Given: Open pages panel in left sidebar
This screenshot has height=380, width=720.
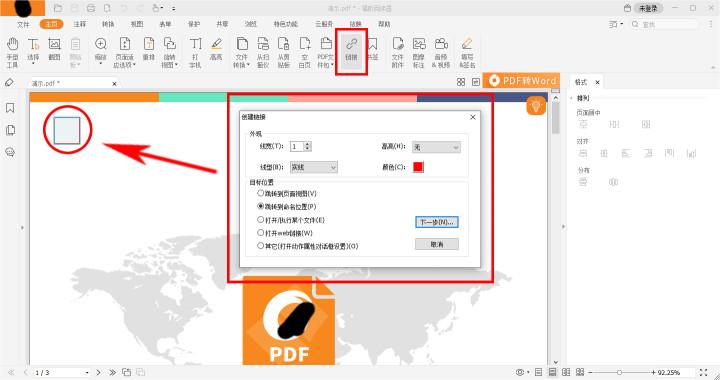Looking at the screenshot, I should [10, 130].
